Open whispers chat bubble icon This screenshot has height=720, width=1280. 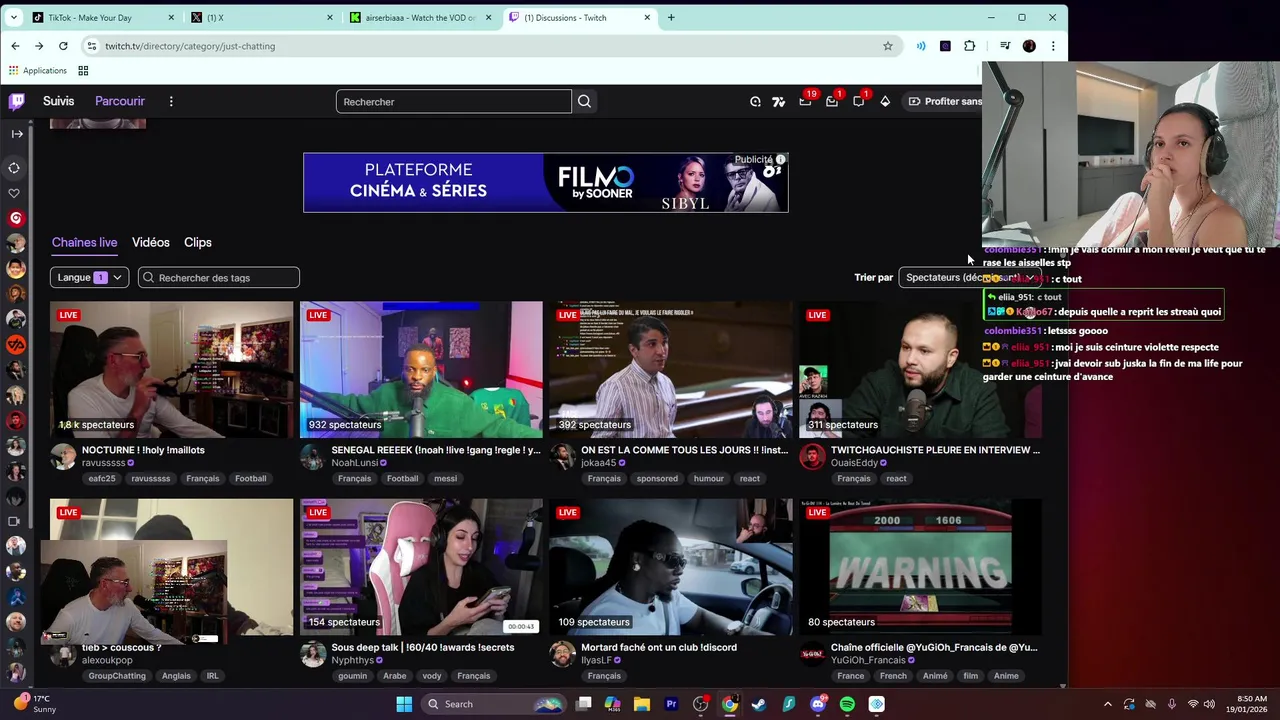[x=858, y=101]
